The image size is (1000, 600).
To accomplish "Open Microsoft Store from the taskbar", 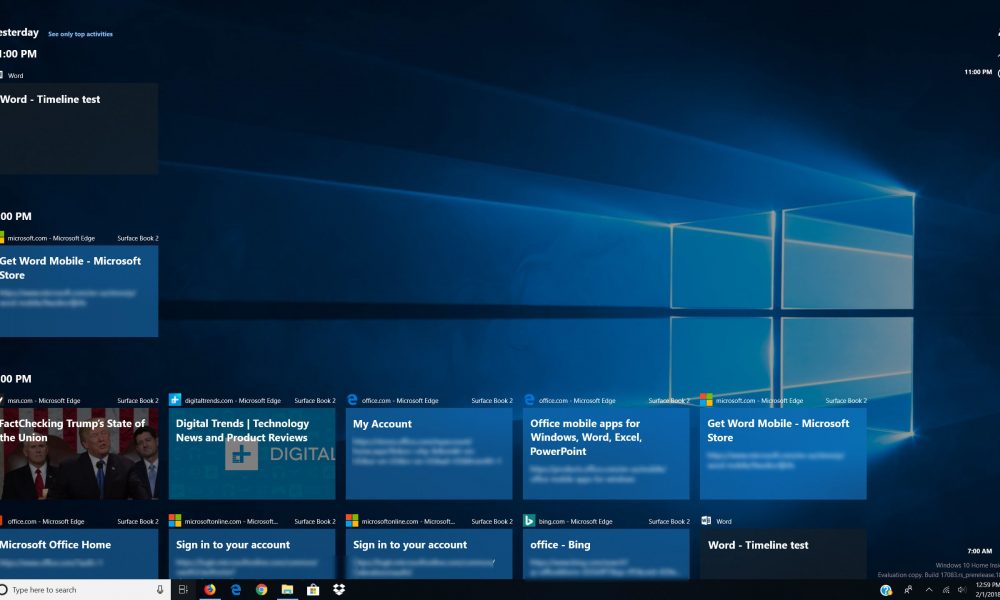I will click(x=313, y=590).
